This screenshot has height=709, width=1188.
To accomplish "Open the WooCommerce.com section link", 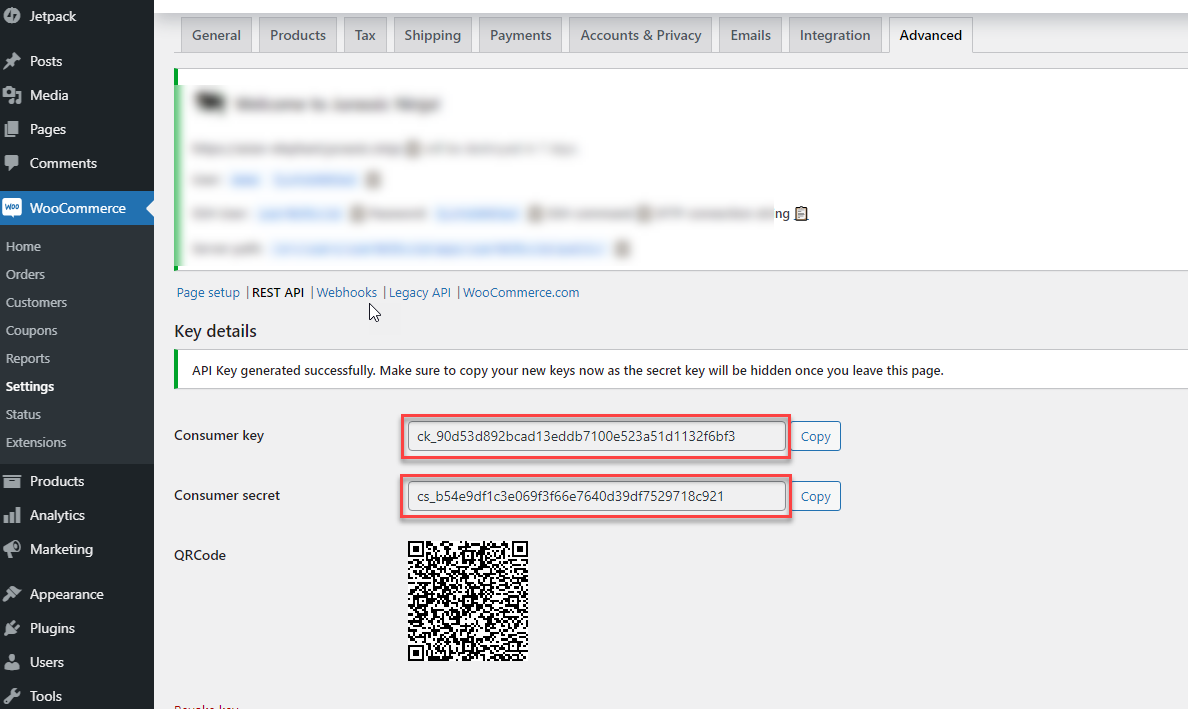I will (x=521, y=292).
